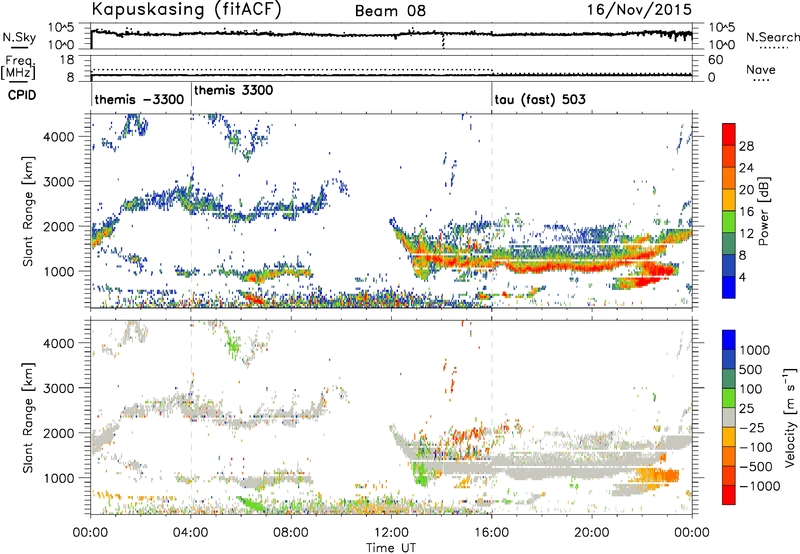Screen dimensions: 800x554
Task: Click the '20:00' time tick label
Action: click(x=591, y=533)
